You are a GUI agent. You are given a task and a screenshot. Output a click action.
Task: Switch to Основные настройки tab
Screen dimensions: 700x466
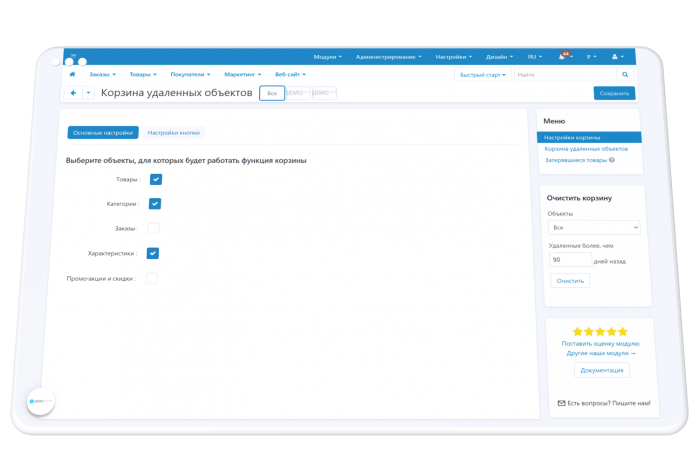[x=103, y=133]
